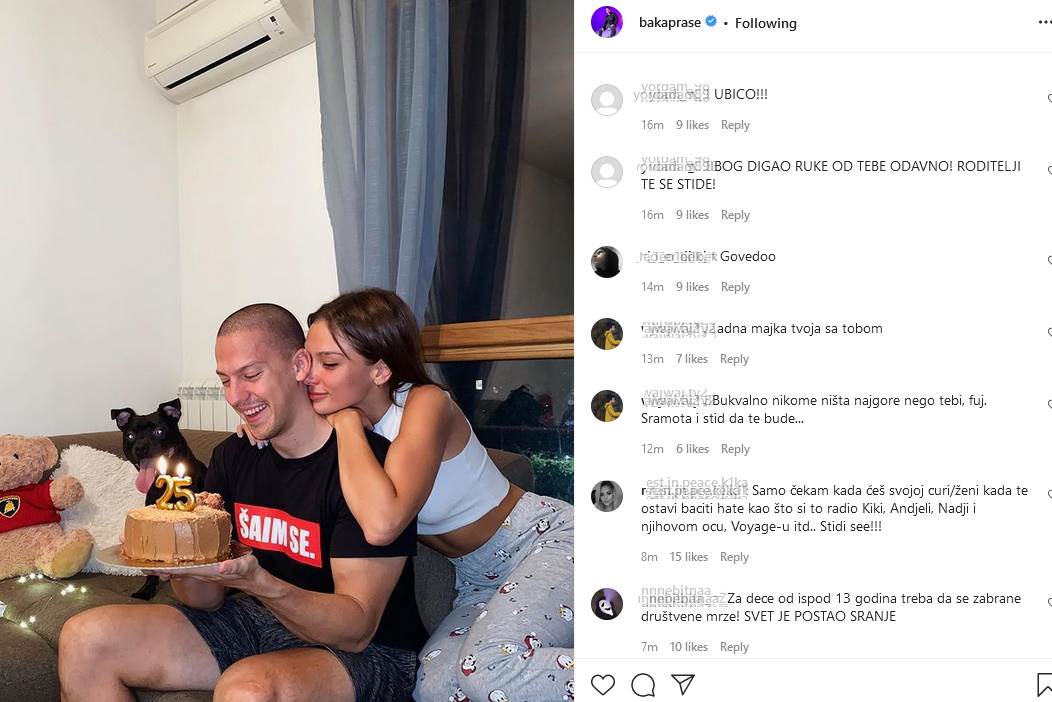
Task: Share the post with the paper plane icon
Action: [683, 684]
